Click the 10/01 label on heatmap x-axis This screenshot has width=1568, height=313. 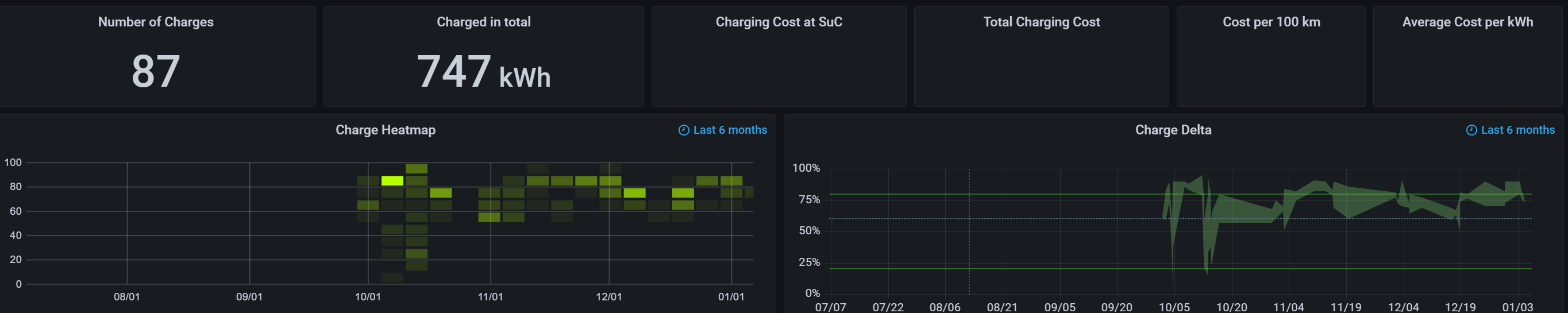point(368,297)
